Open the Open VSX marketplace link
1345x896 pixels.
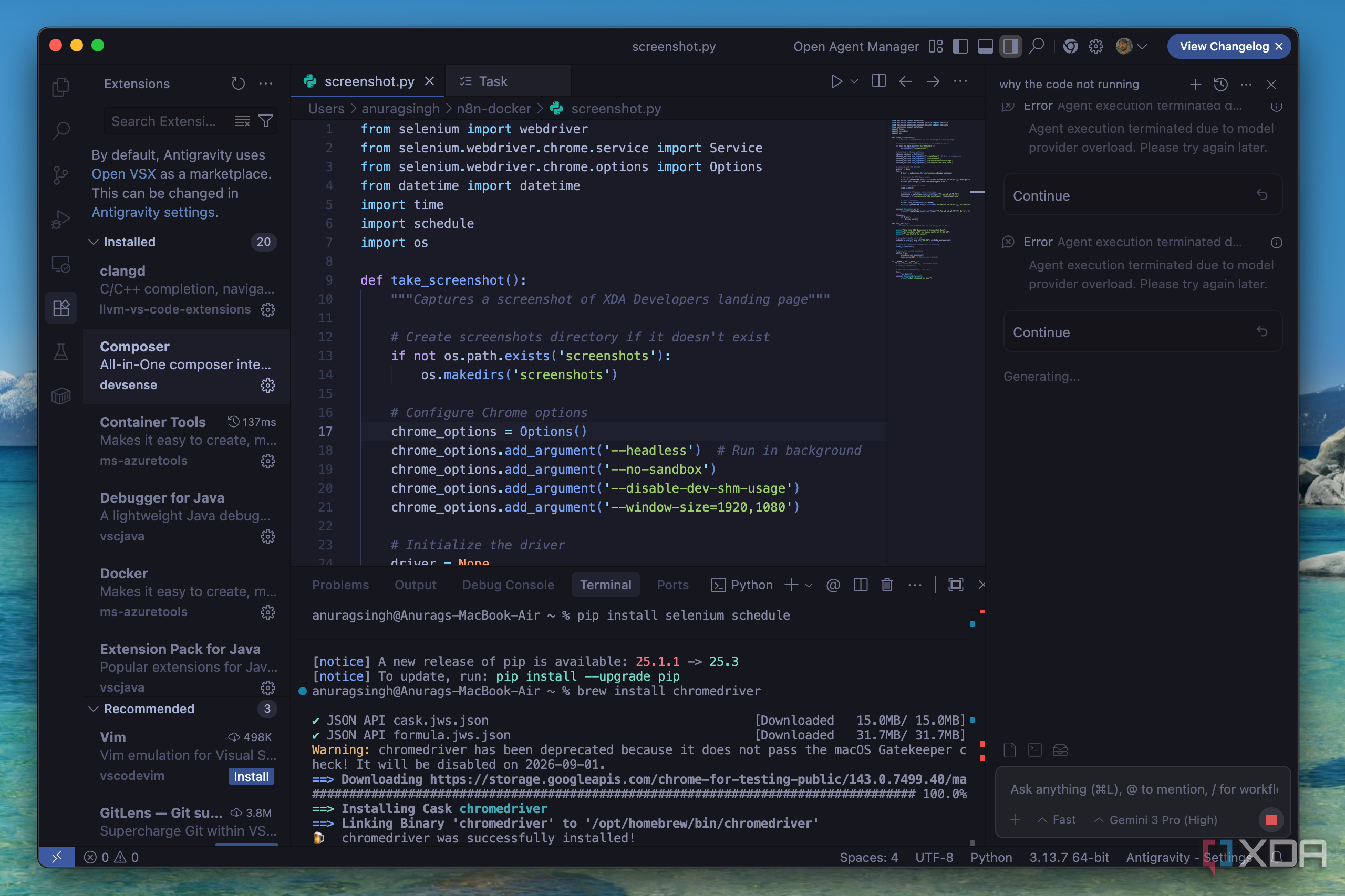[123, 174]
